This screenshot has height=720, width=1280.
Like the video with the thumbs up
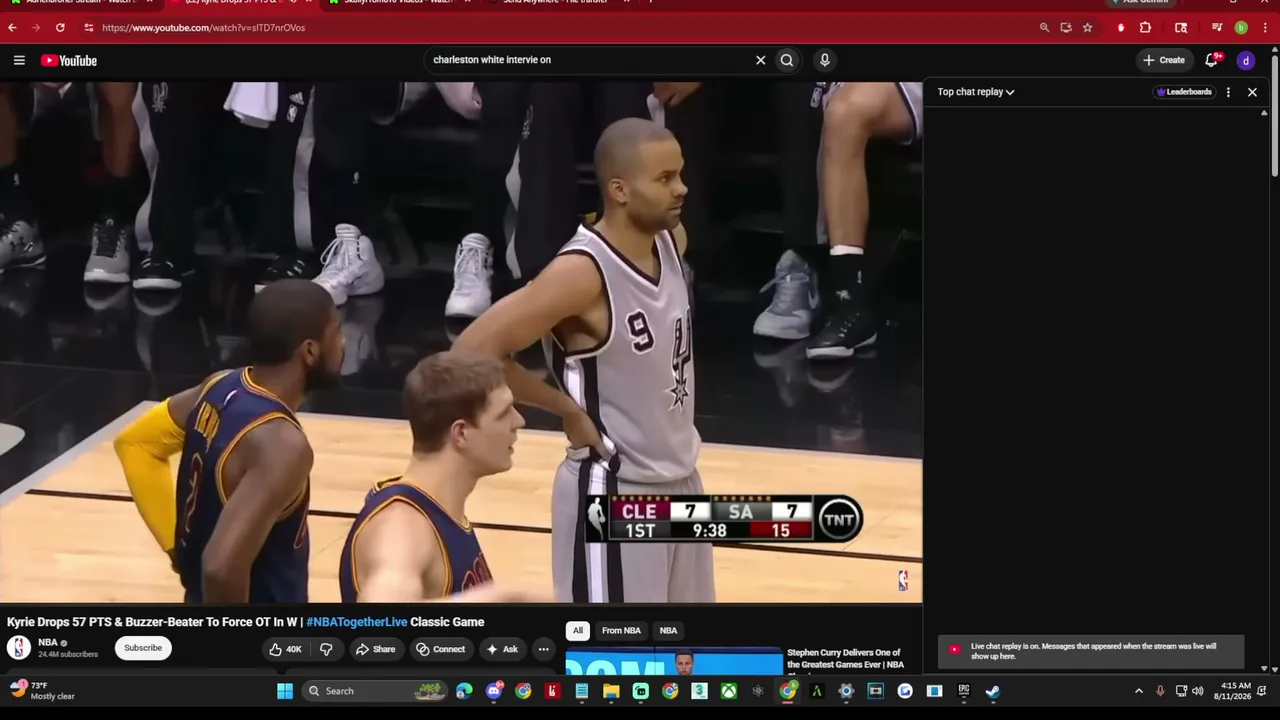[285, 649]
